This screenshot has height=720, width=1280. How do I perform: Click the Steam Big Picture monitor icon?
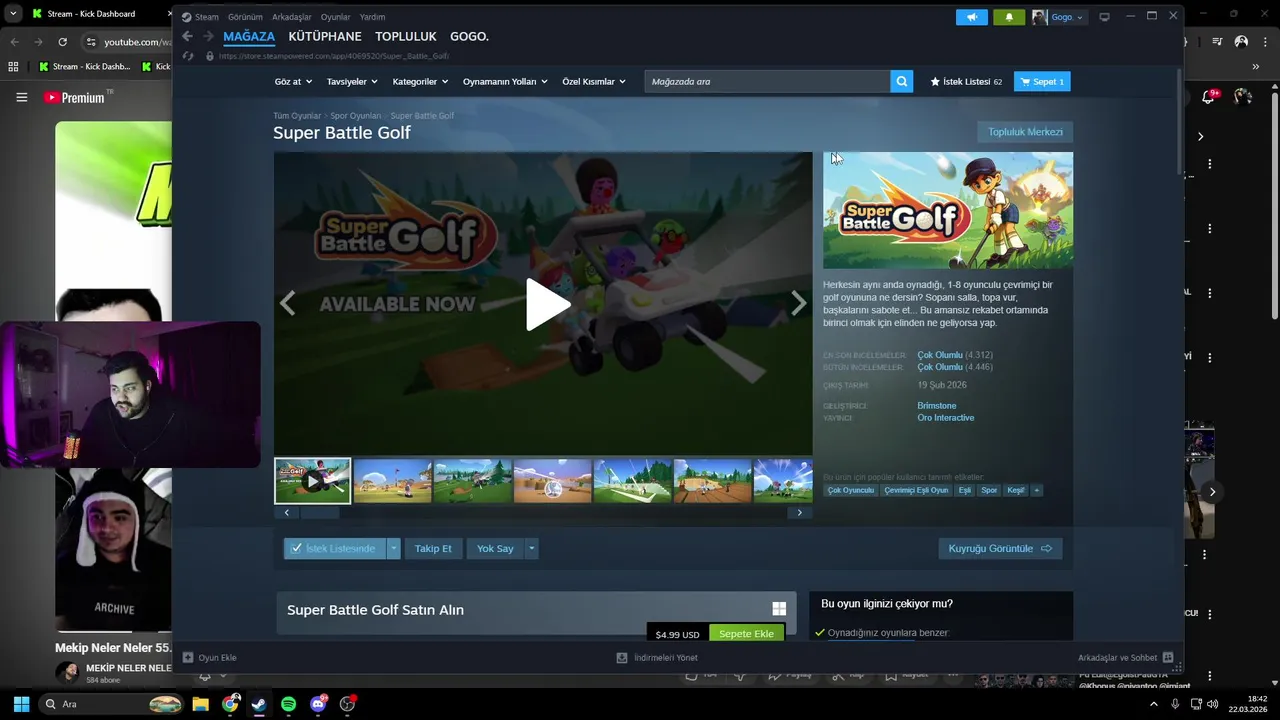tap(1104, 17)
